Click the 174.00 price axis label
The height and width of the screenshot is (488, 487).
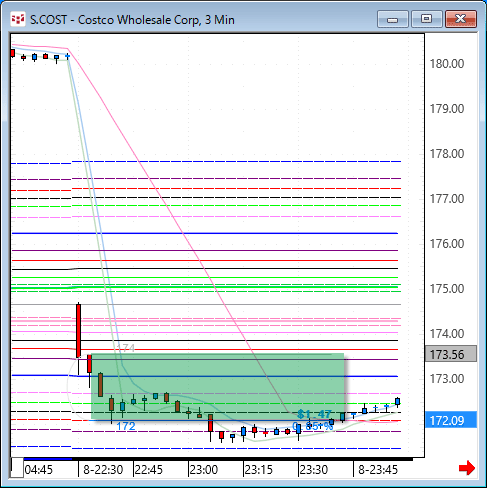(x=447, y=334)
